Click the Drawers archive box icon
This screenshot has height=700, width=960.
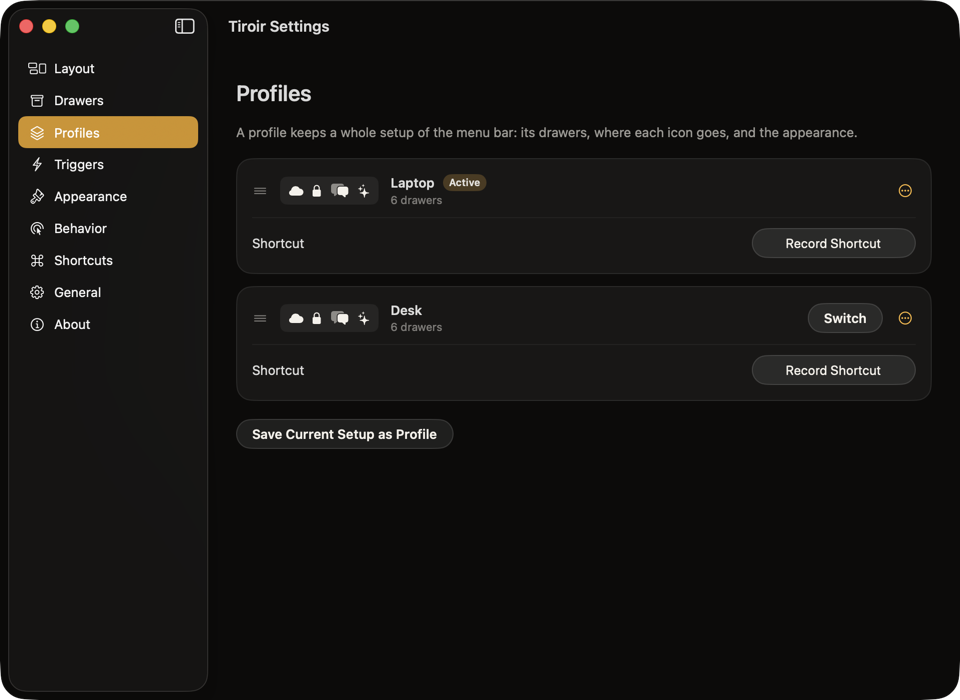click(x=37, y=100)
